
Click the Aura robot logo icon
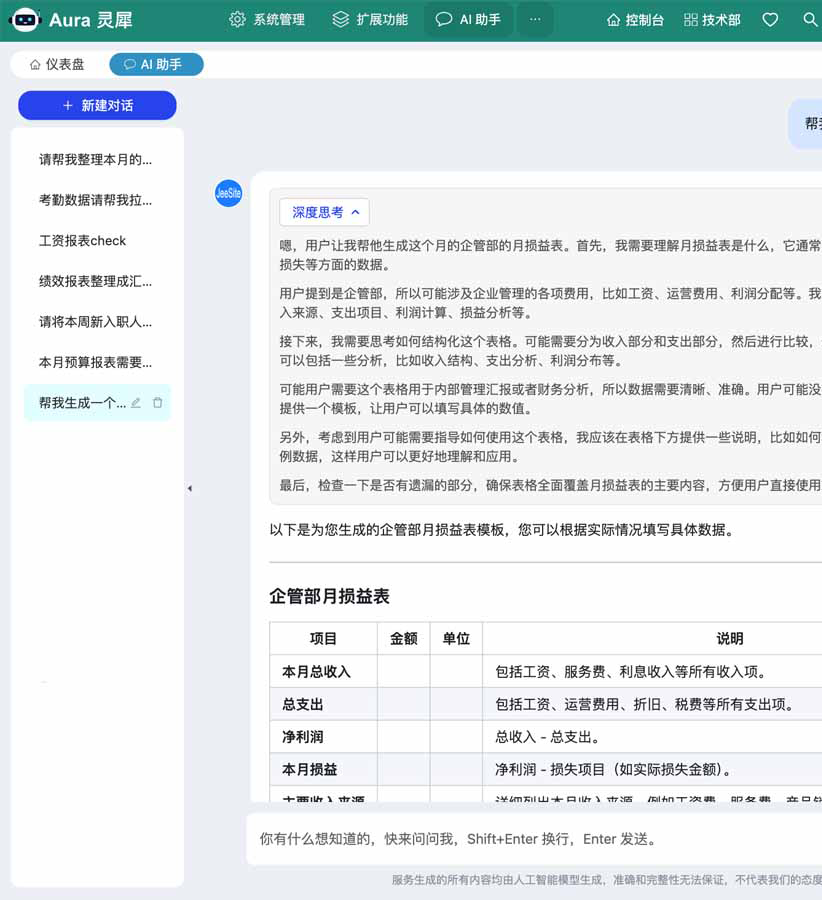[25, 20]
